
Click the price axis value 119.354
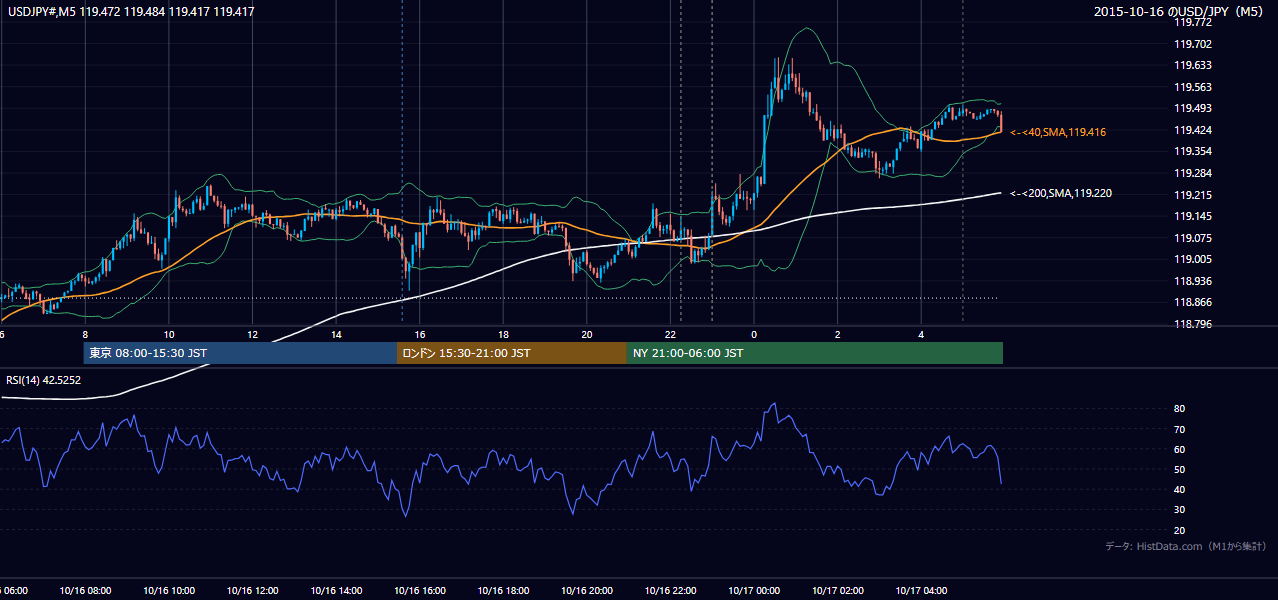coord(1192,151)
